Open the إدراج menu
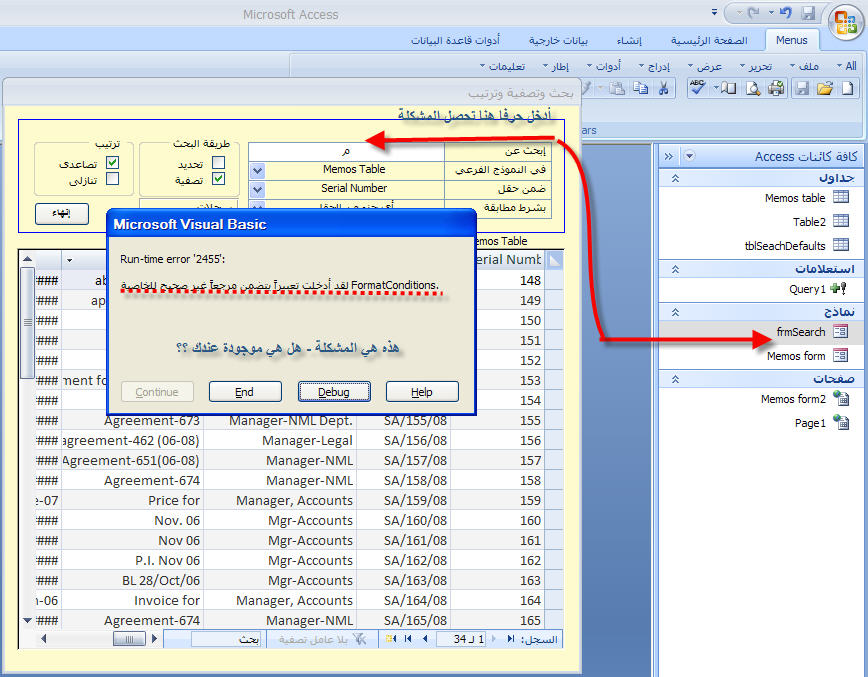Viewport: 868px width, 677px height. (654, 66)
